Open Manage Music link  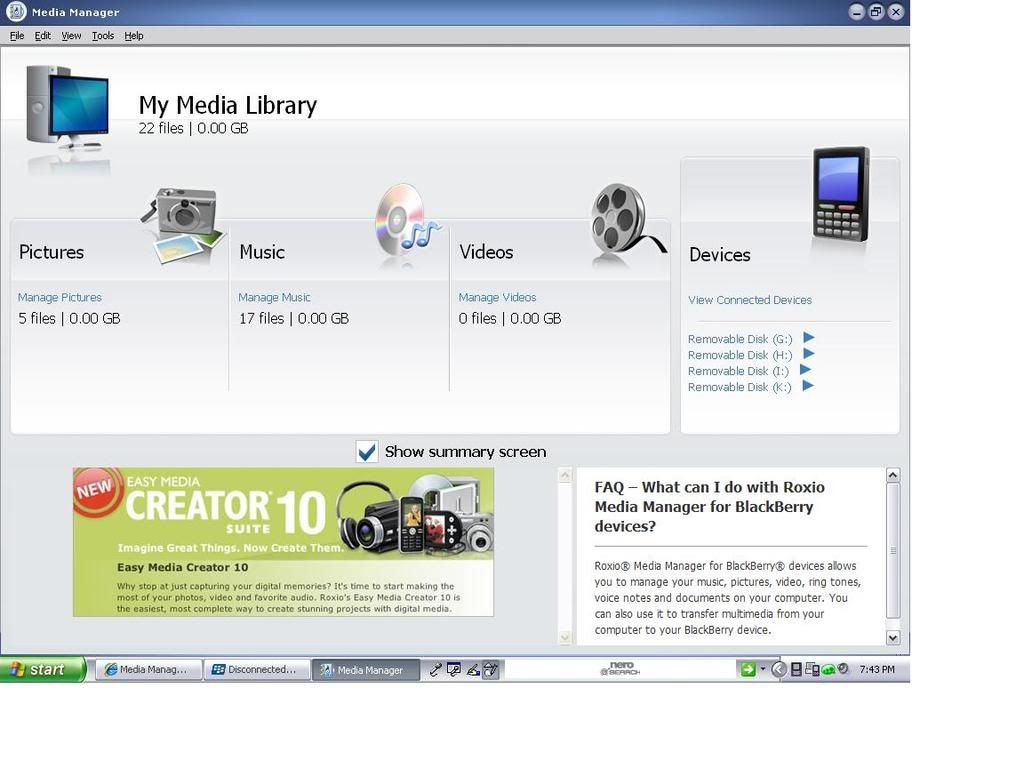coord(274,297)
